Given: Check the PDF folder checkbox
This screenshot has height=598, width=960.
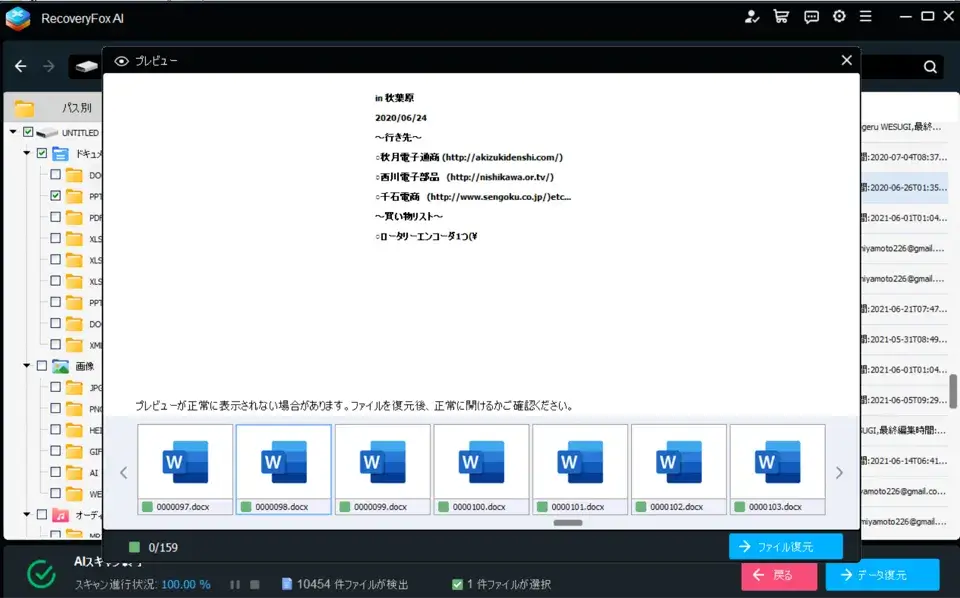Looking at the screenshot, I should [56, 217].
